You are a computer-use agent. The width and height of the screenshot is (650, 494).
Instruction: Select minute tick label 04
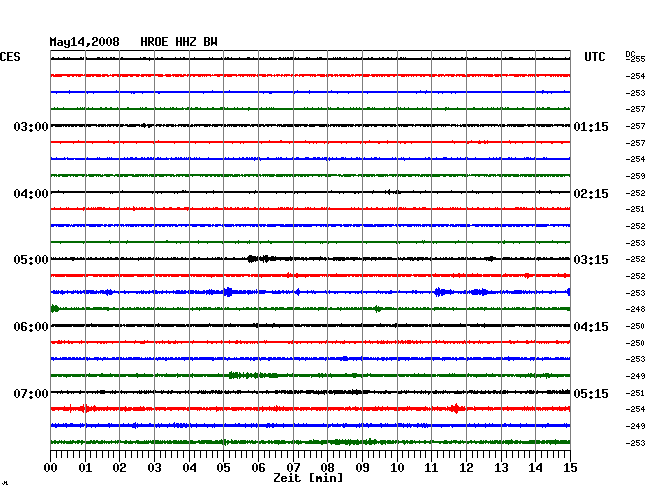click(x=189, y=468)
